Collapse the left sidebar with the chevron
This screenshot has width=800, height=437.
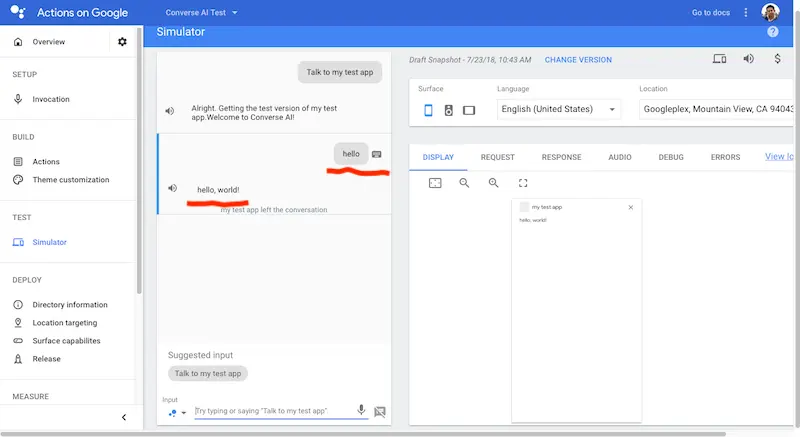click(124, 417)
